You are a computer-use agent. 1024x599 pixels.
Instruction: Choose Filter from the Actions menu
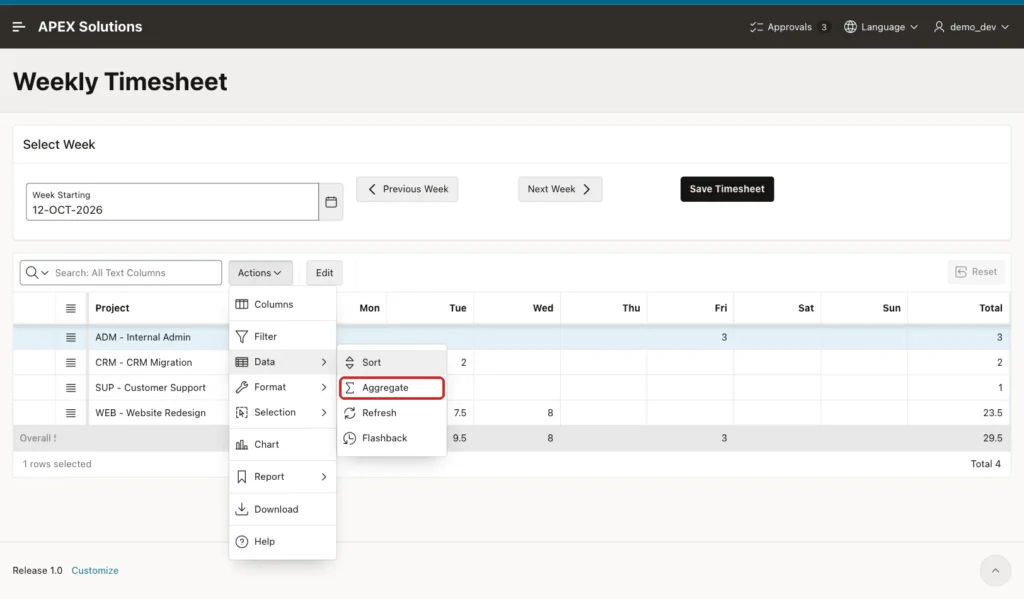click(x=282, y=336)
